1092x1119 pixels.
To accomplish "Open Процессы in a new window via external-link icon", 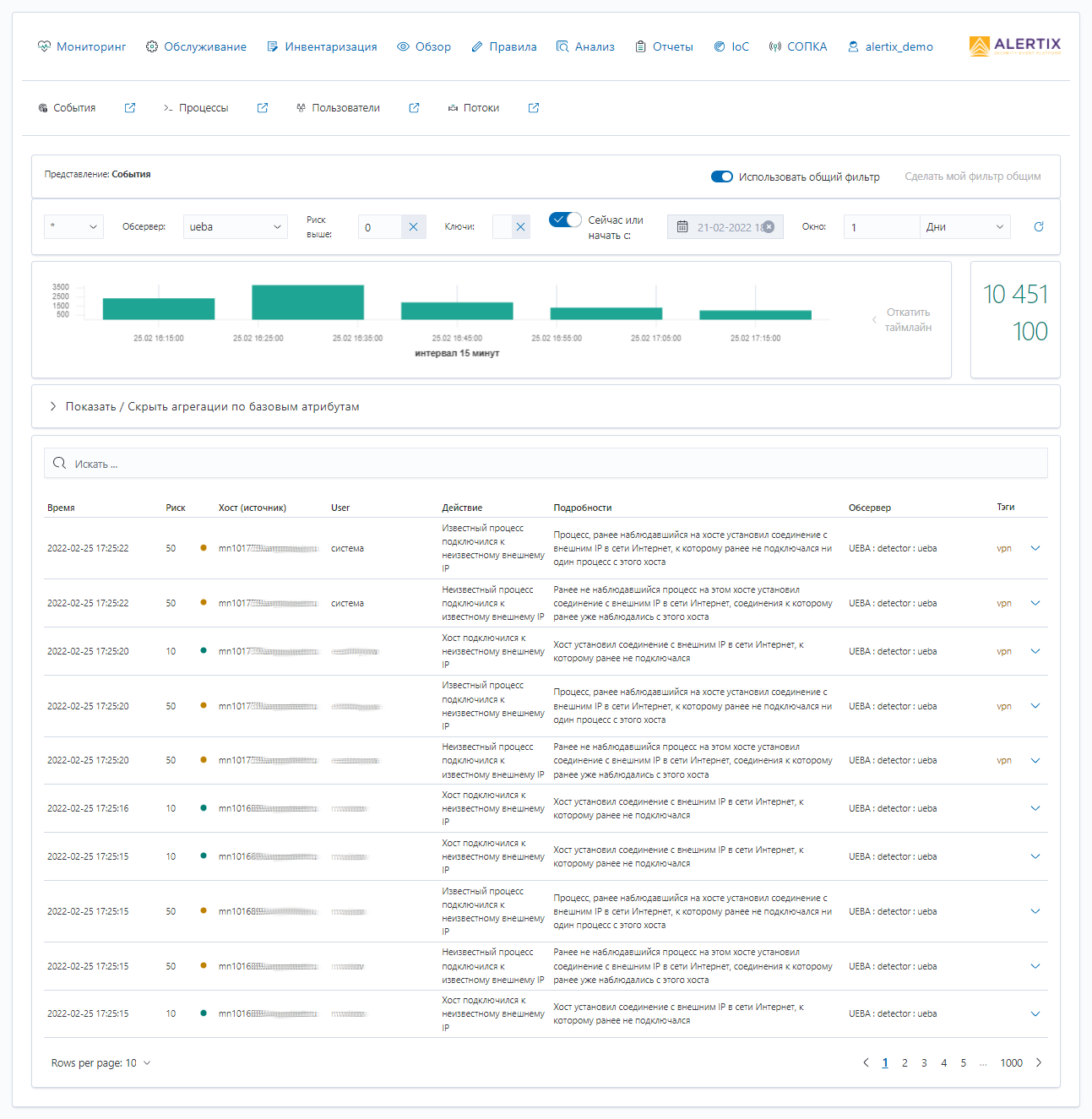I will coord(263,107).
